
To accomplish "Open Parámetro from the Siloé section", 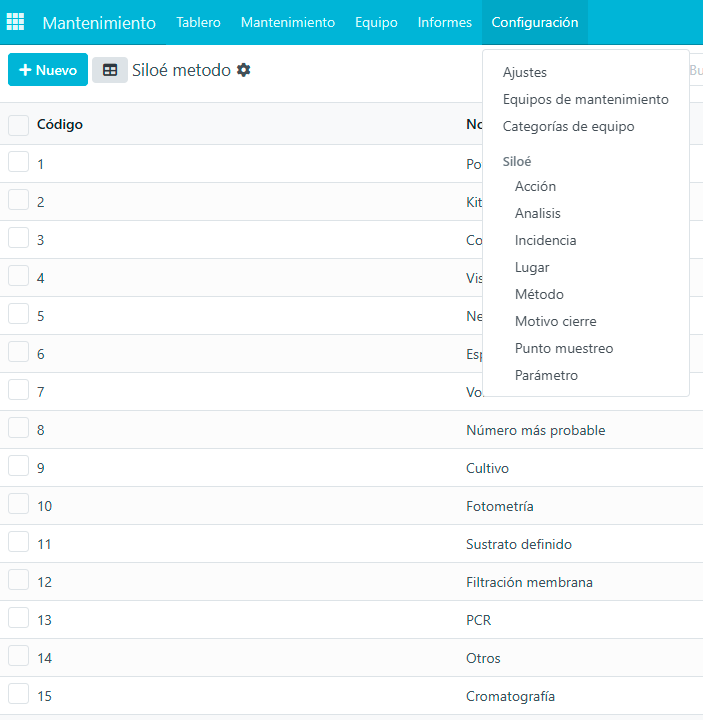I will 546,375.
